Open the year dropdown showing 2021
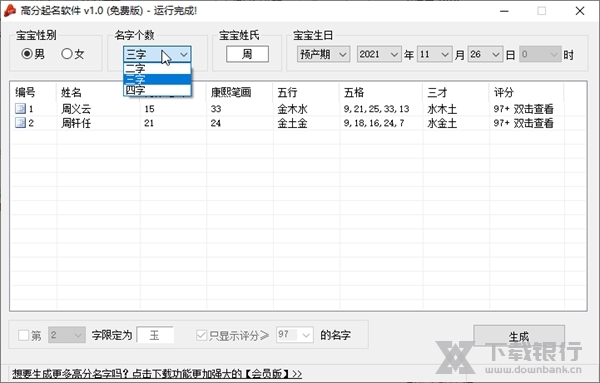600x383 pixels. coord(379,54)
